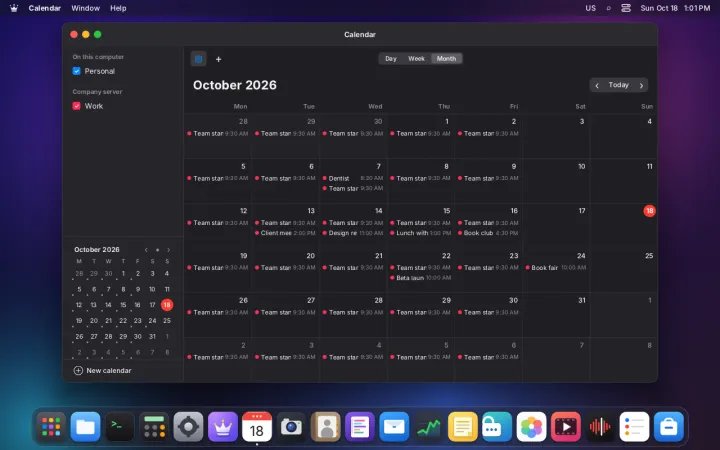The width and height of the screenshot is (720, 450).
Task: Open System Settings gear in dock
Action: pyautogui.click(x=188, y=427)
